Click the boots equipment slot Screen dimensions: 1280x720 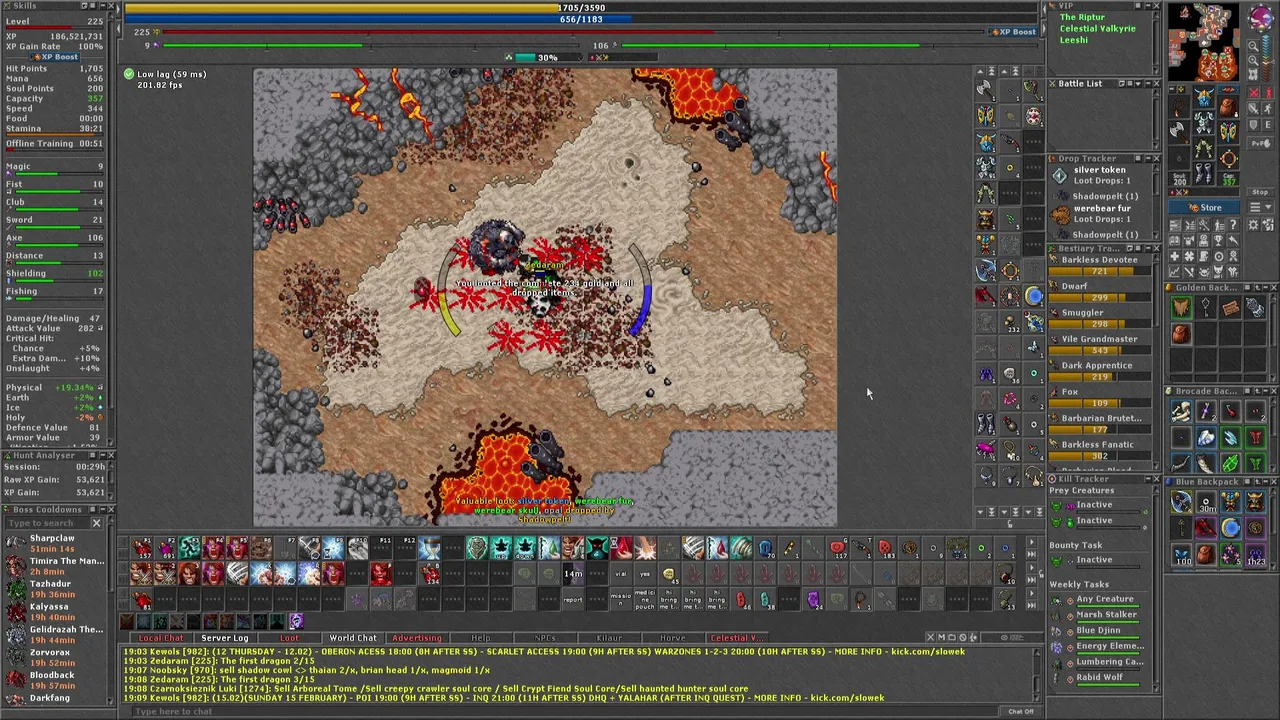[1203, 173]
